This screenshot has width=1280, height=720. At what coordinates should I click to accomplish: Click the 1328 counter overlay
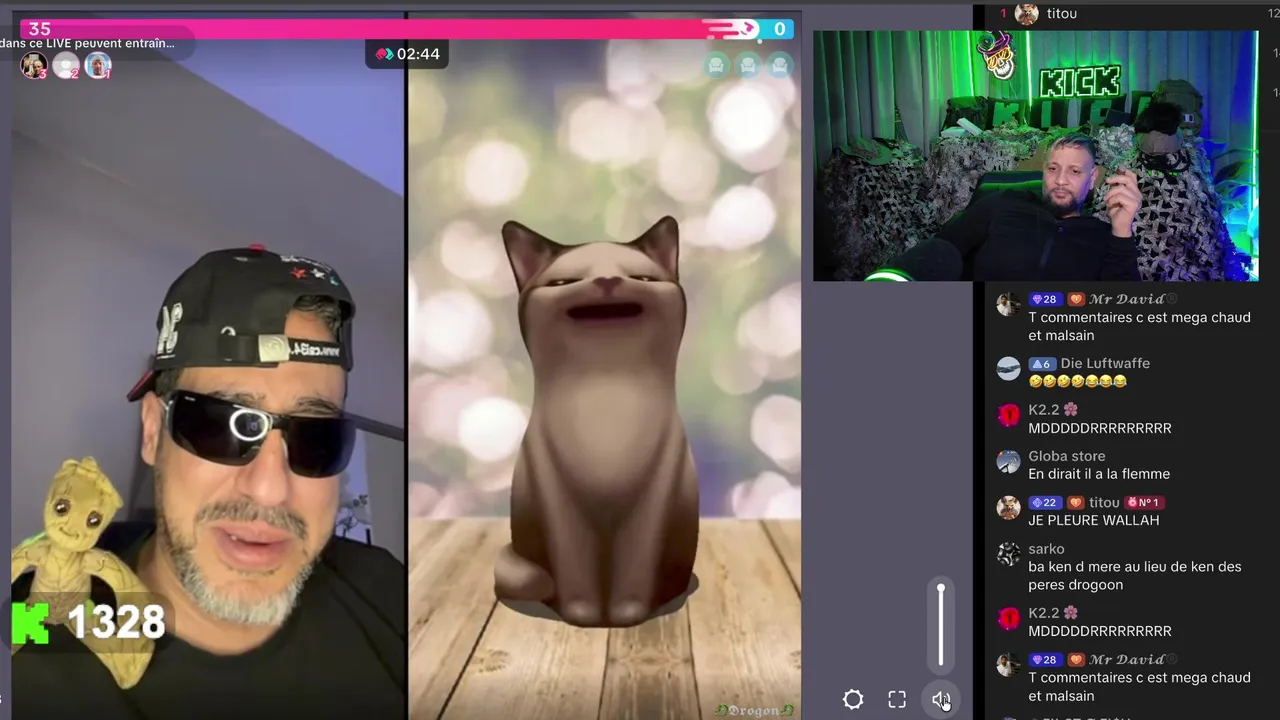(116, 622)
